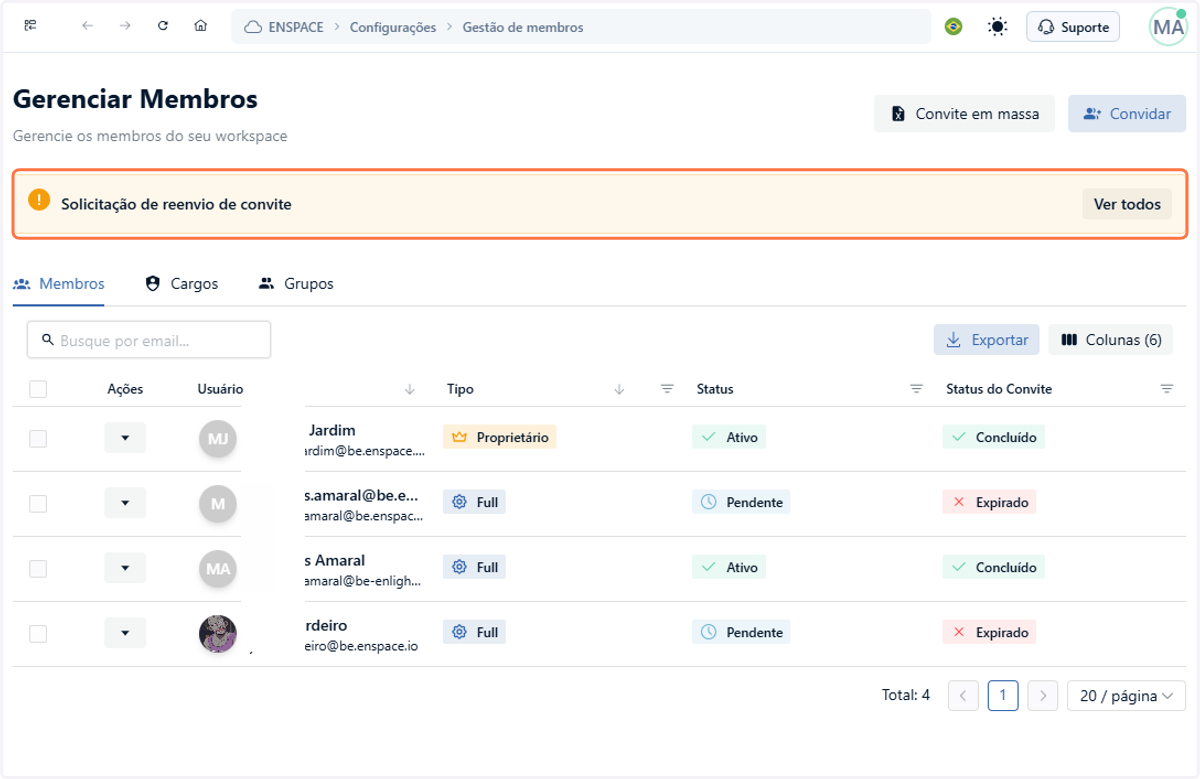Focus the Busque por email search field
Image resolution: width=1200 pixels, height=779 pixels.
(x=149, y=340)
